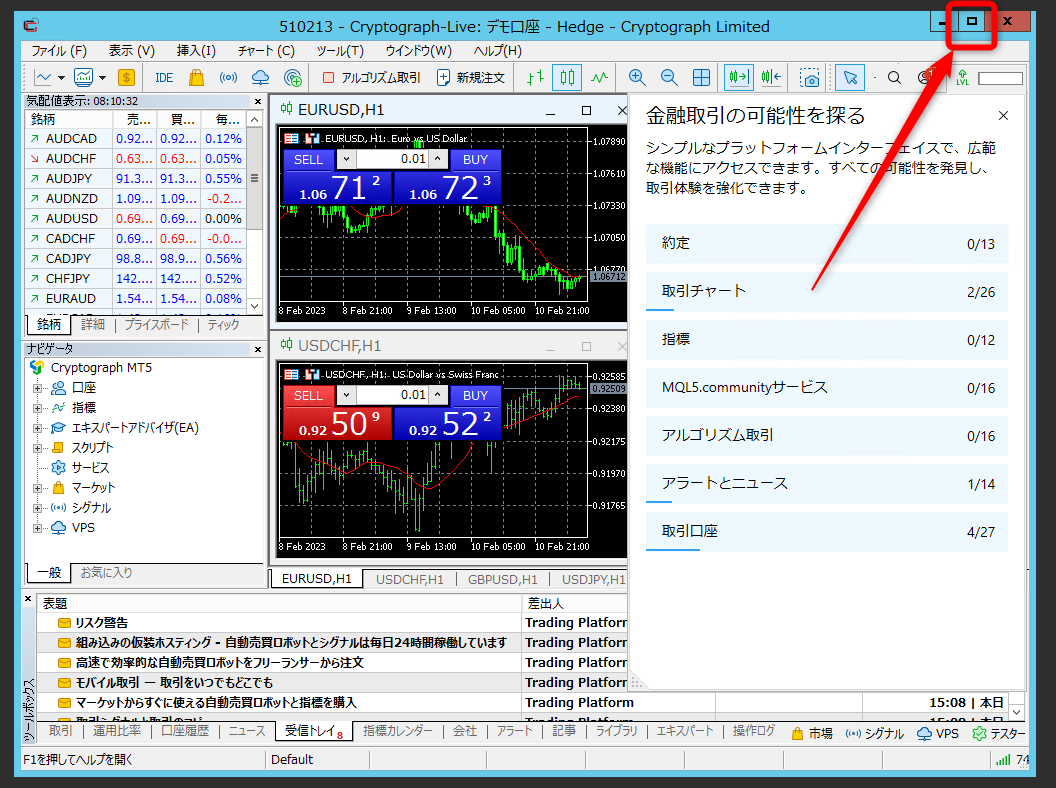This screenshot has width=1056, height=788.
Task: Open EURUSD lot size dropdown arrow
Action: click(346, 159)
